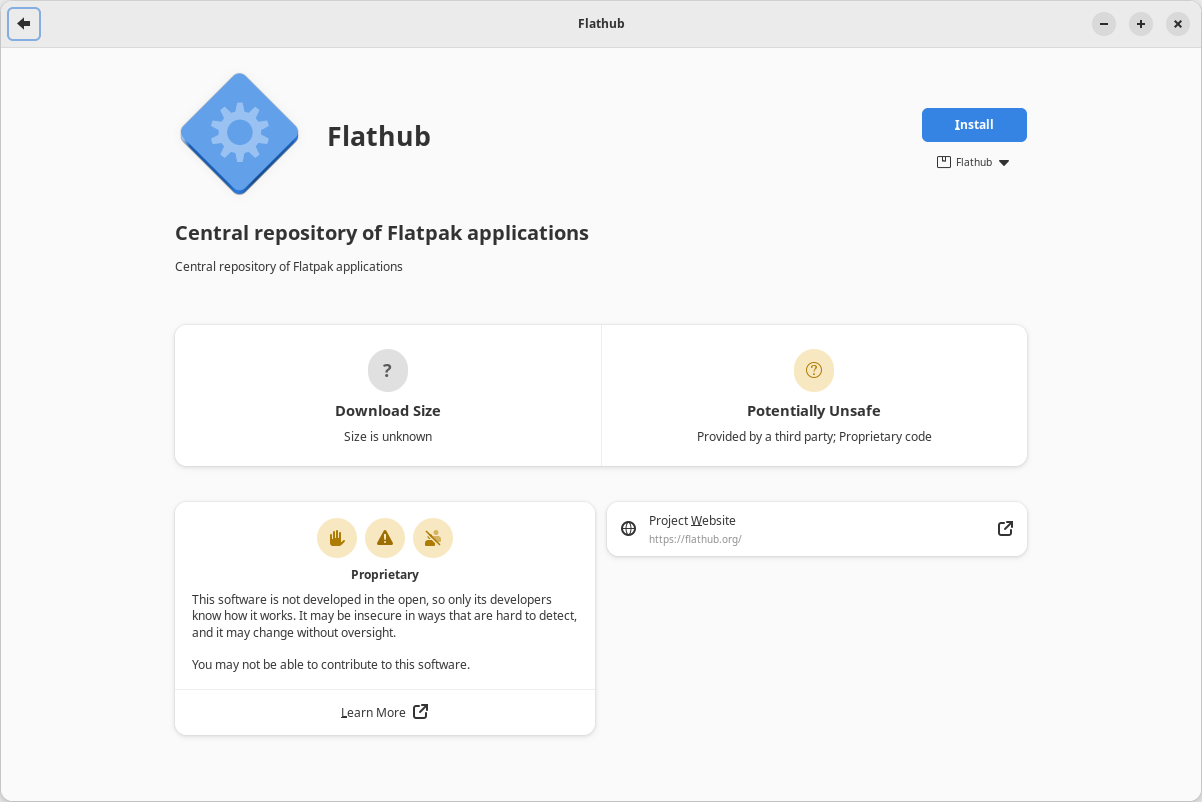The width and height of the screenshot is (1202, 802).
Task: Click the back arrow in the header bar
Action: 24,24
